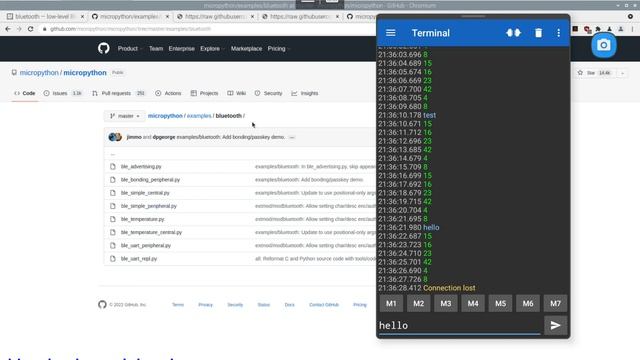The height and width of the screenshot is (360, 640).
Task: Send the message with arrow button
Action: point(556,325)
